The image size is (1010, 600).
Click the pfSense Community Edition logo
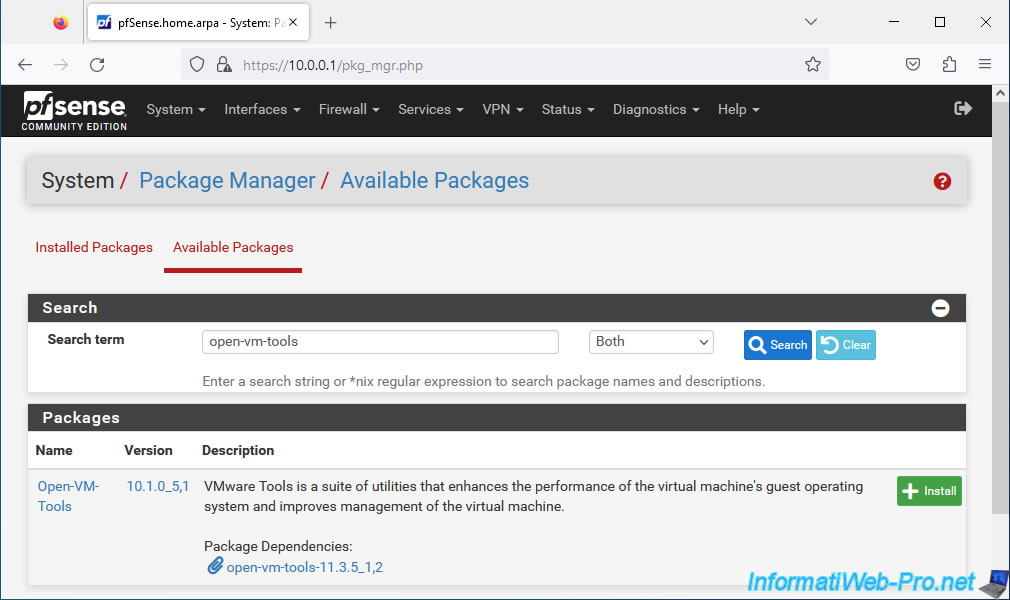[74, 111]
